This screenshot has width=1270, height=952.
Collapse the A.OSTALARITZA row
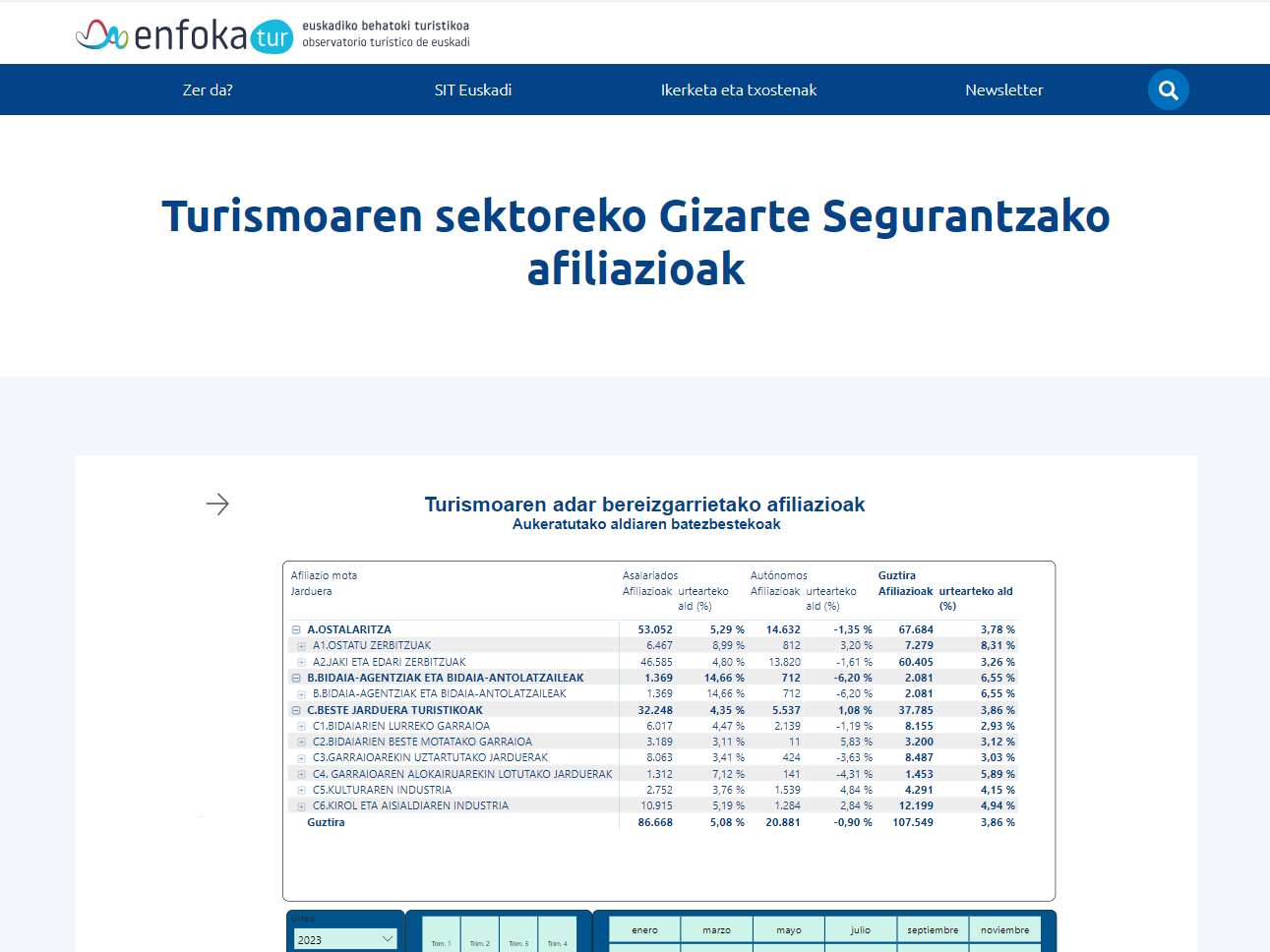pyautogui.click(x=296, y=629)
